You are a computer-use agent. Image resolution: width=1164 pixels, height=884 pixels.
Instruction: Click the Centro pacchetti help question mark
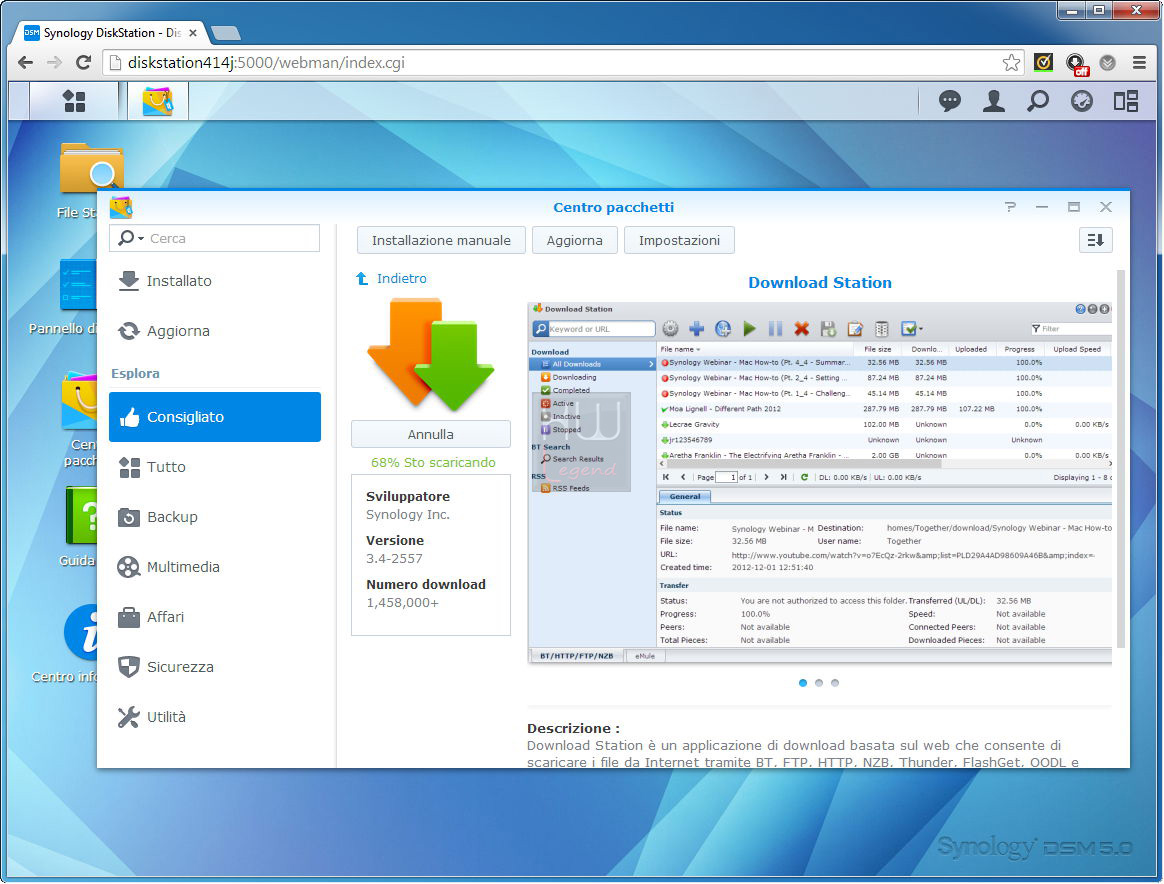[x=1010, y=207]
